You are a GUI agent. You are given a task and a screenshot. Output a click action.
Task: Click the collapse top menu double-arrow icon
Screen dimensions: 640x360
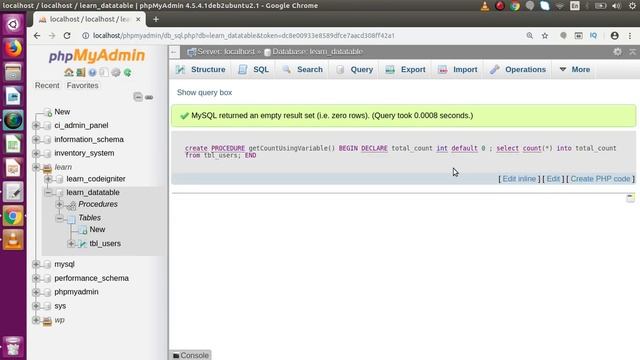pos(632,52)
